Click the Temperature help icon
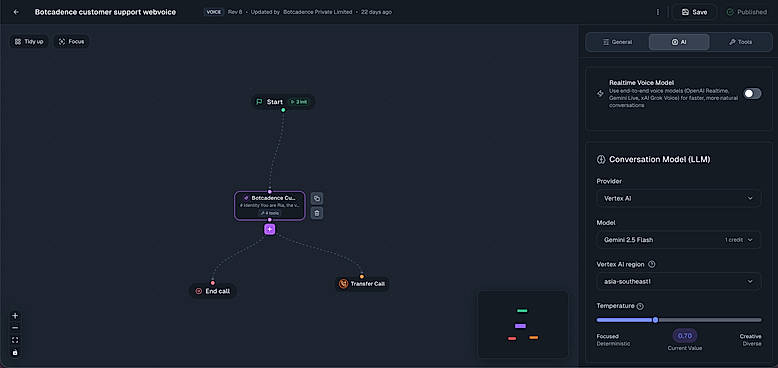The height and width of the screenshot is (368, 778). 640,306
